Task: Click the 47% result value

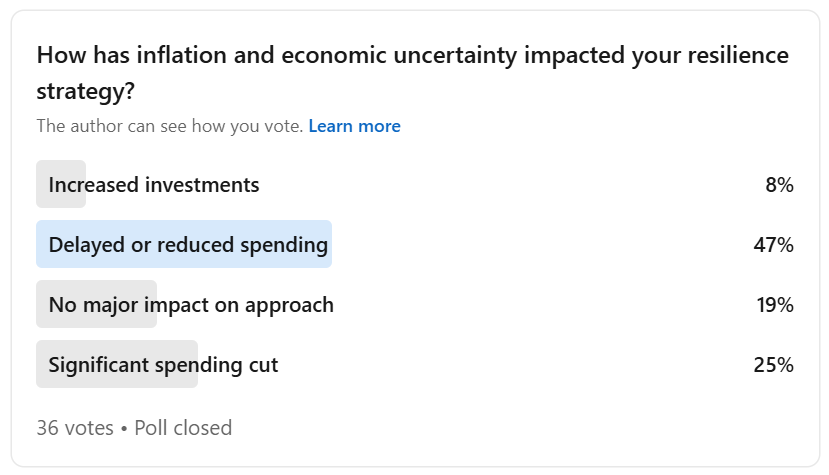Action: coord(773,245)
